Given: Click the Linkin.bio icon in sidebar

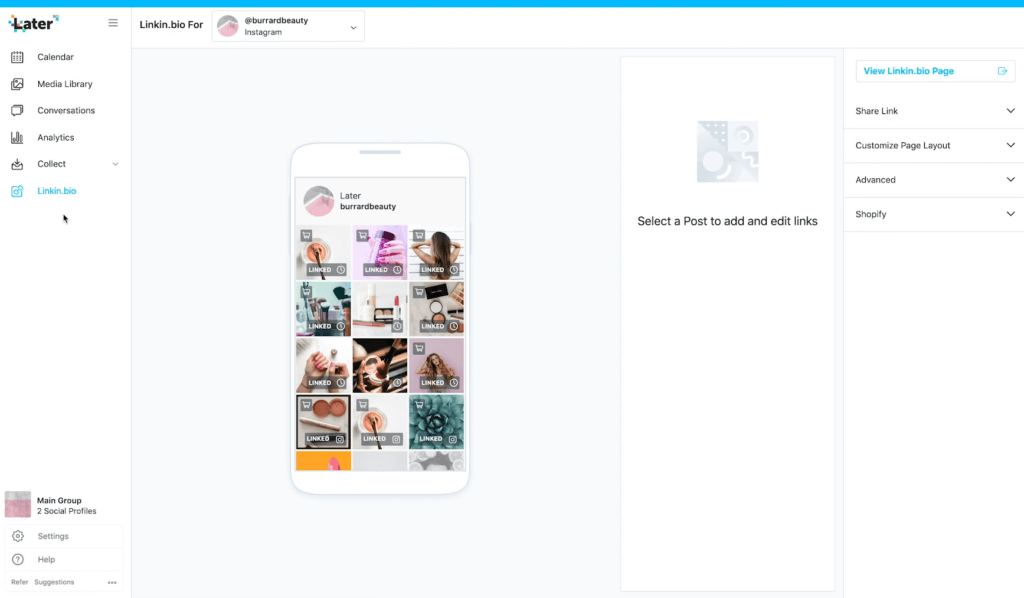Looking at the screenshot, I should 17,191.
